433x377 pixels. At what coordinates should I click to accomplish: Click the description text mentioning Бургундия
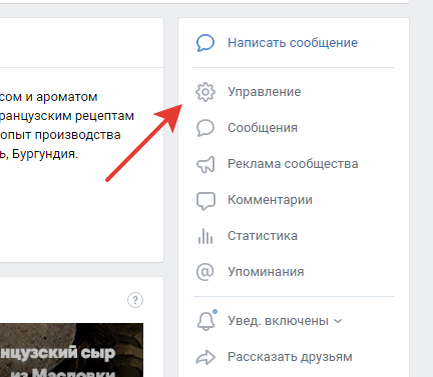pyautogui.click(x=39, y=154)
